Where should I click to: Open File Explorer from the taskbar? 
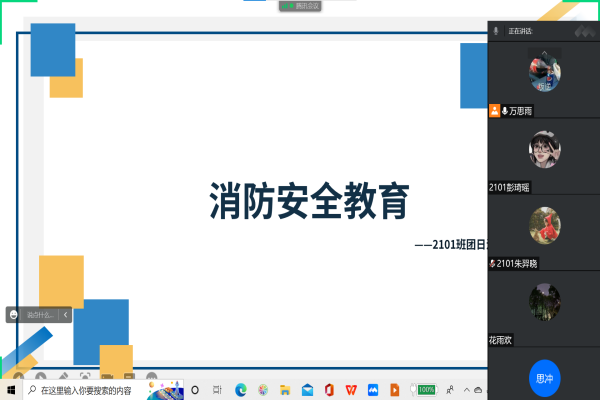point(285,389)
